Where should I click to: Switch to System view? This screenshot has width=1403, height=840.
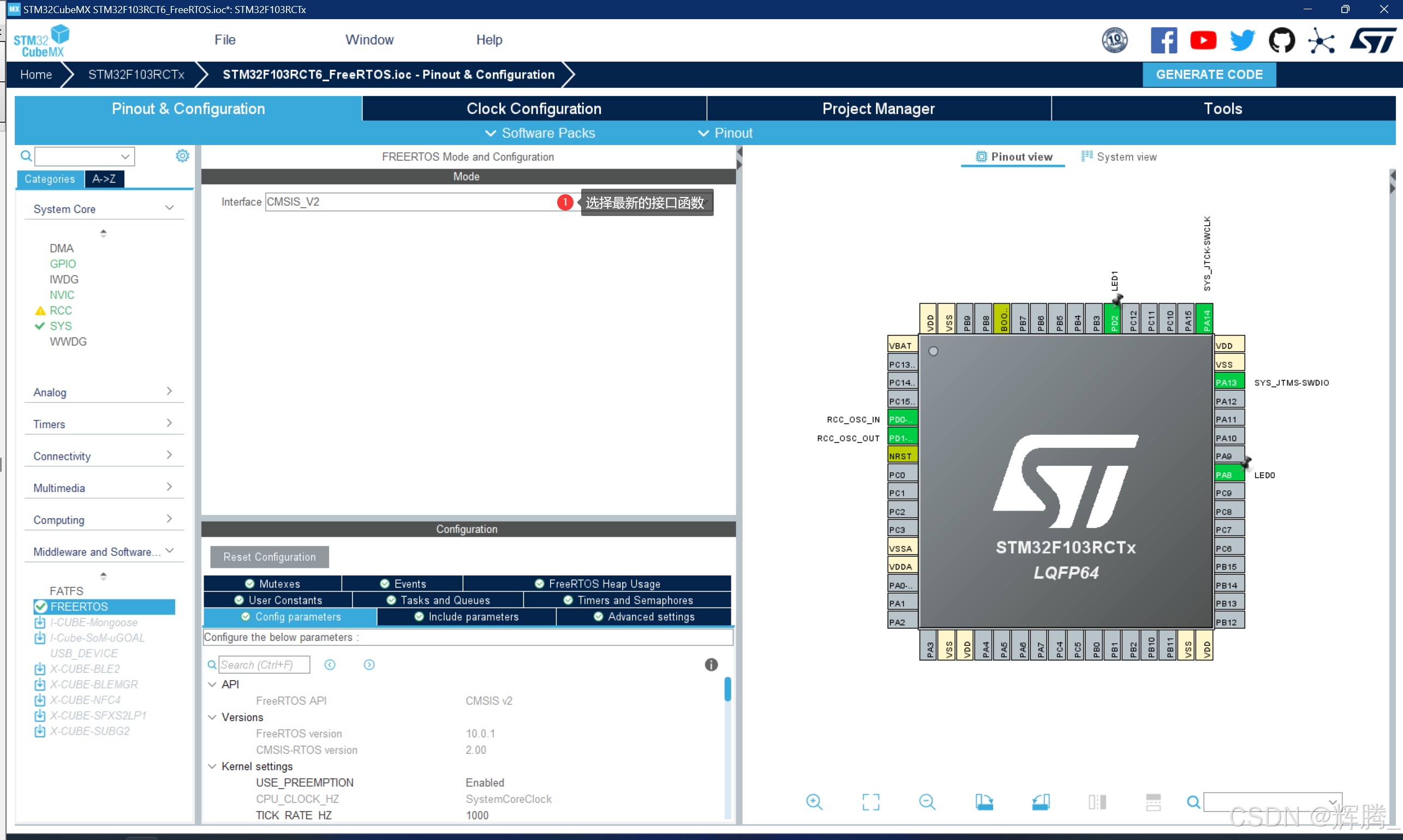point(1119,157)
